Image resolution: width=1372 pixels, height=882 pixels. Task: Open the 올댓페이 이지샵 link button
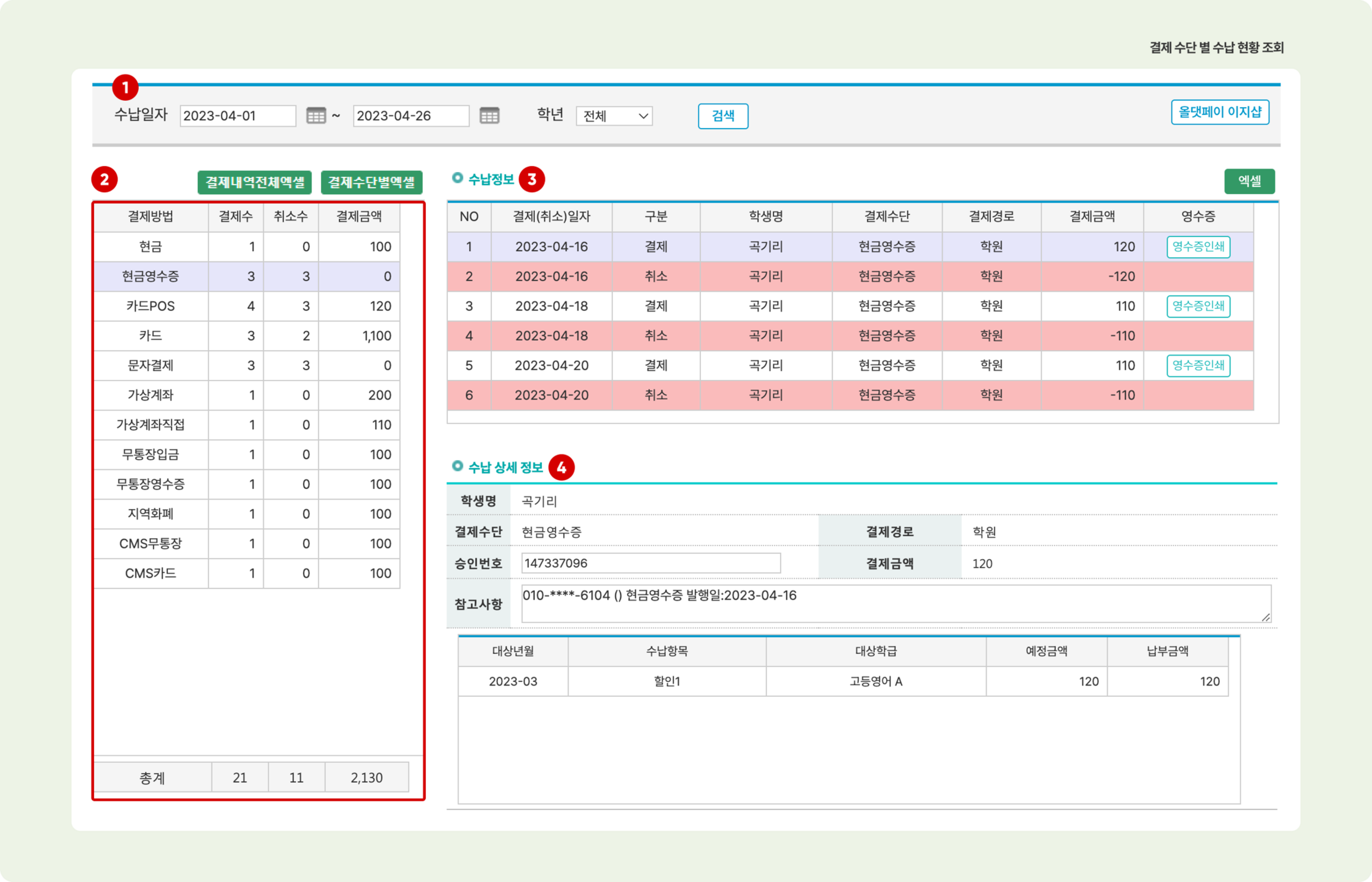tap(1220, 112)
